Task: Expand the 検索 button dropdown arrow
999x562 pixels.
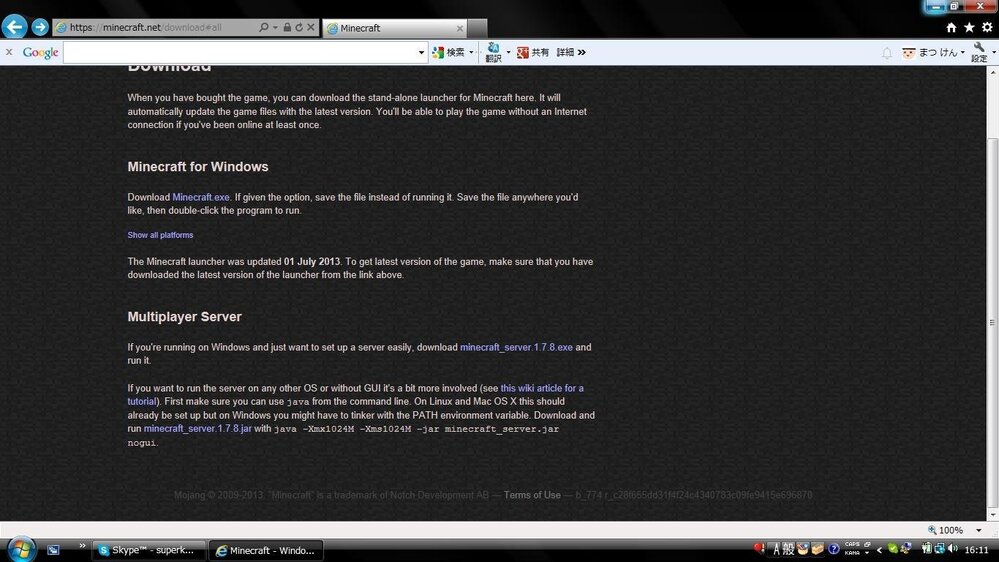Action: coord(471,52)
